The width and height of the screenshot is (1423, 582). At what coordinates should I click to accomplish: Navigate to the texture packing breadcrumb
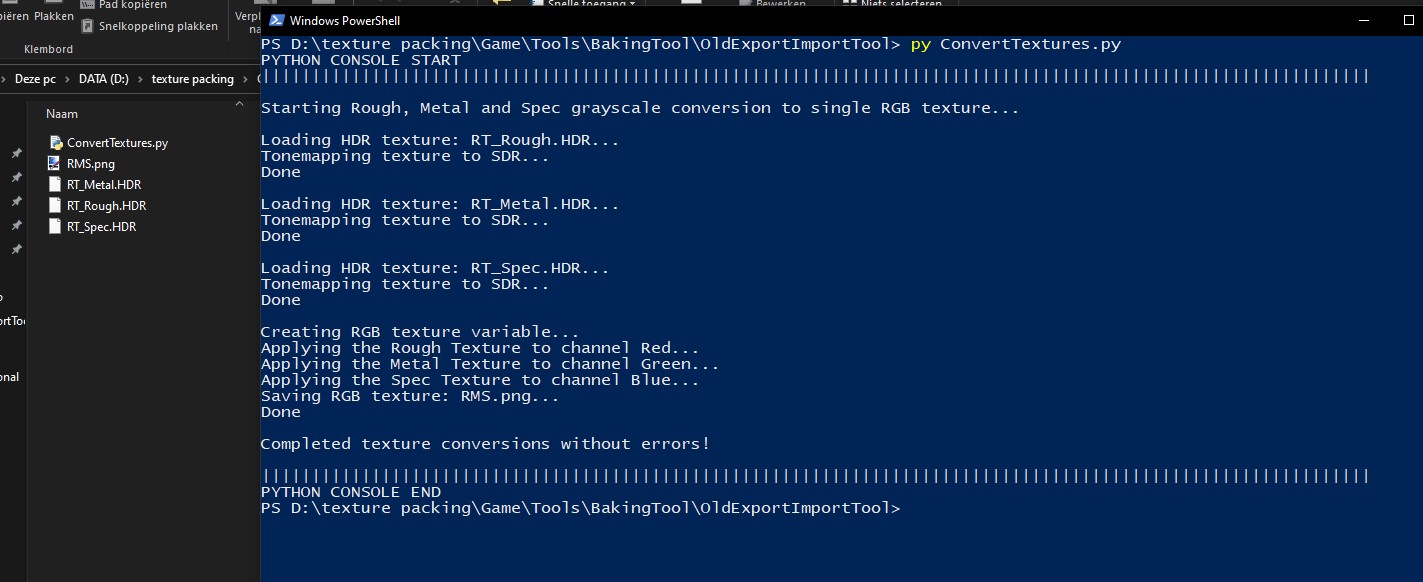[x=192, y=79]
